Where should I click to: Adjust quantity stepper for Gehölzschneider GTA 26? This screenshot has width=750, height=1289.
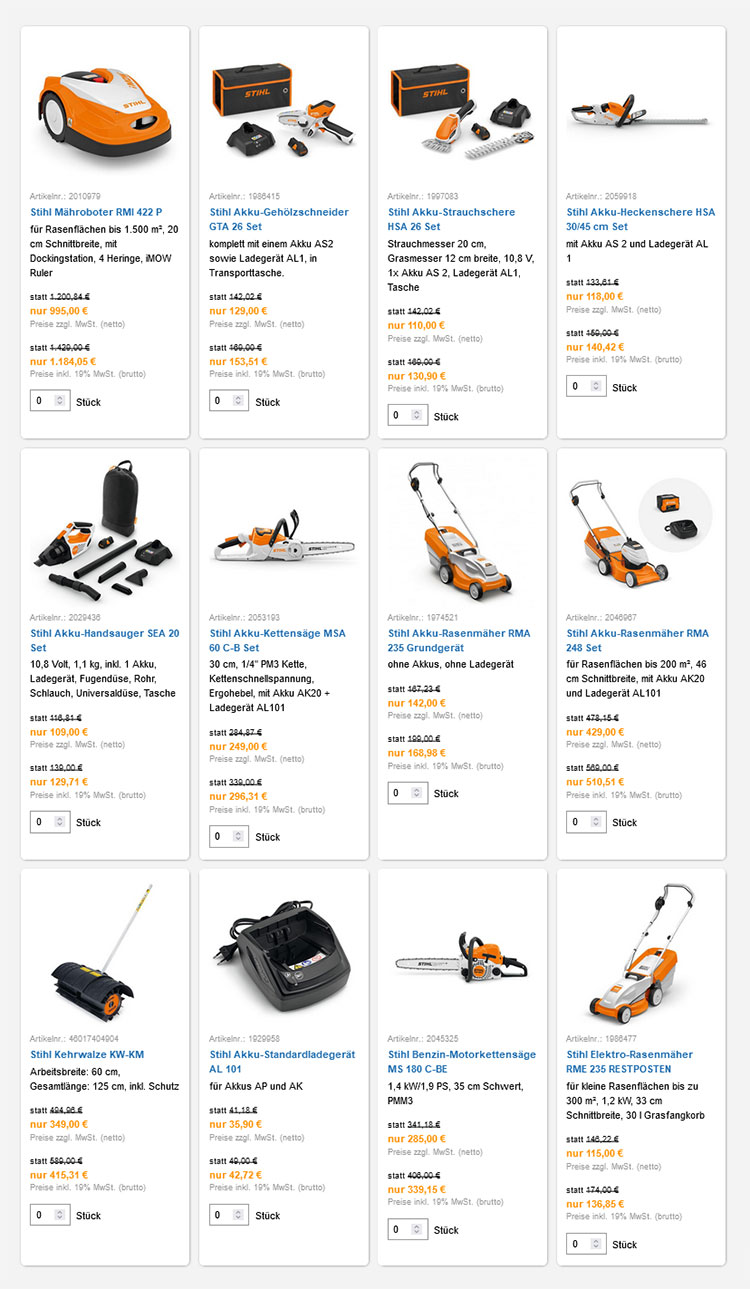[x=239, y=401]
